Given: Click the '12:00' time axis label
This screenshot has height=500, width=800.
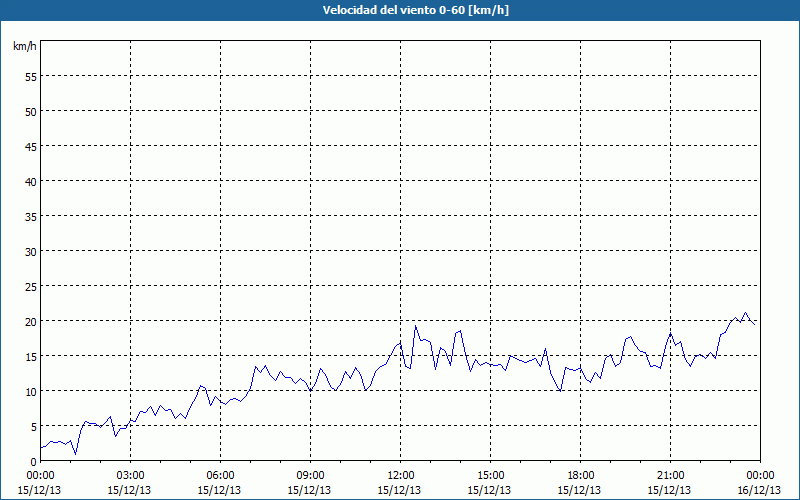Looking at the screenshot, I should [x=401, y=475].
